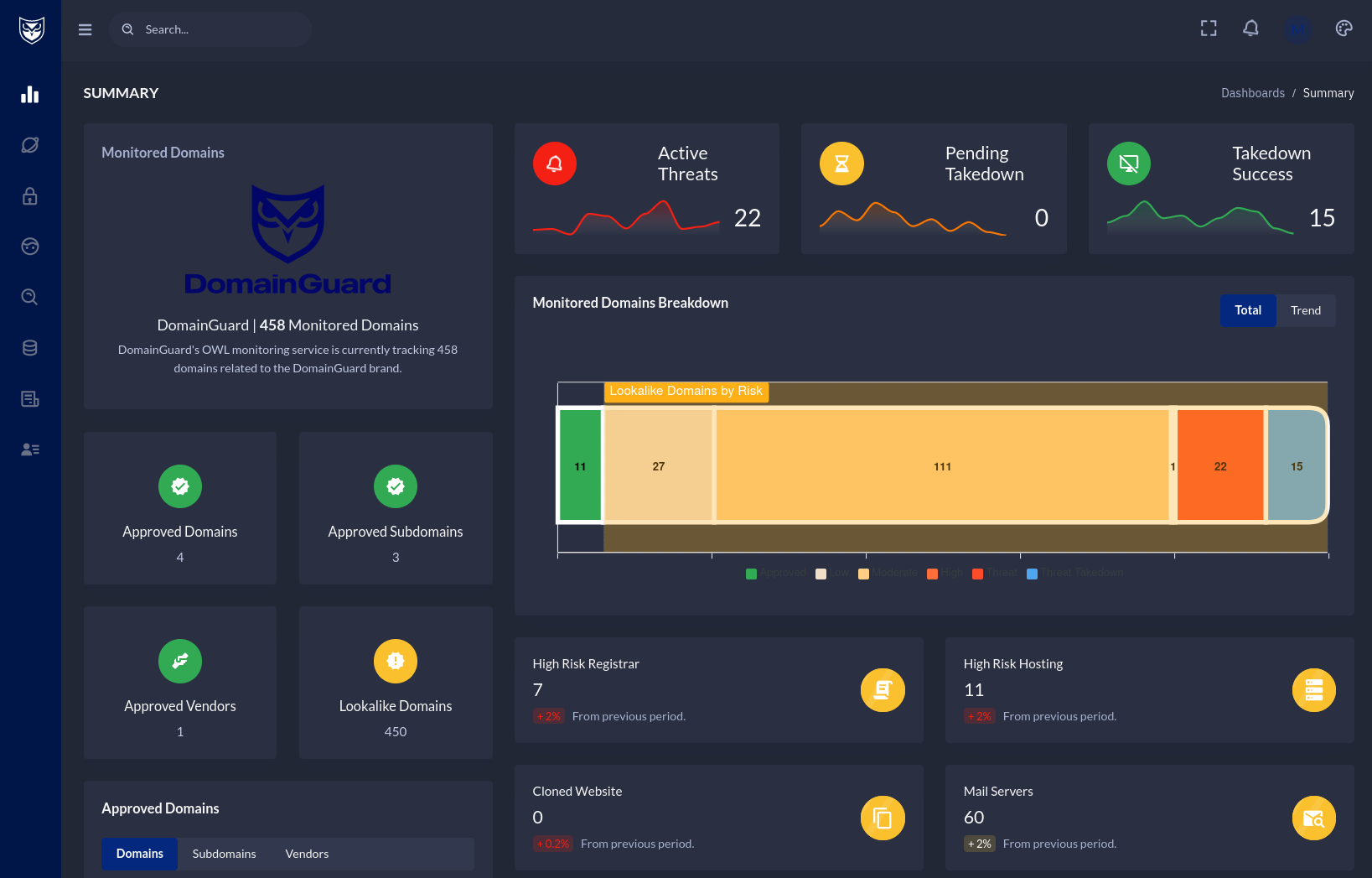Viewport: 1372px width, 878px height.
Task: Toggle Threat series in chart legend
Action: pyautogui.click(x=995, y=573)
